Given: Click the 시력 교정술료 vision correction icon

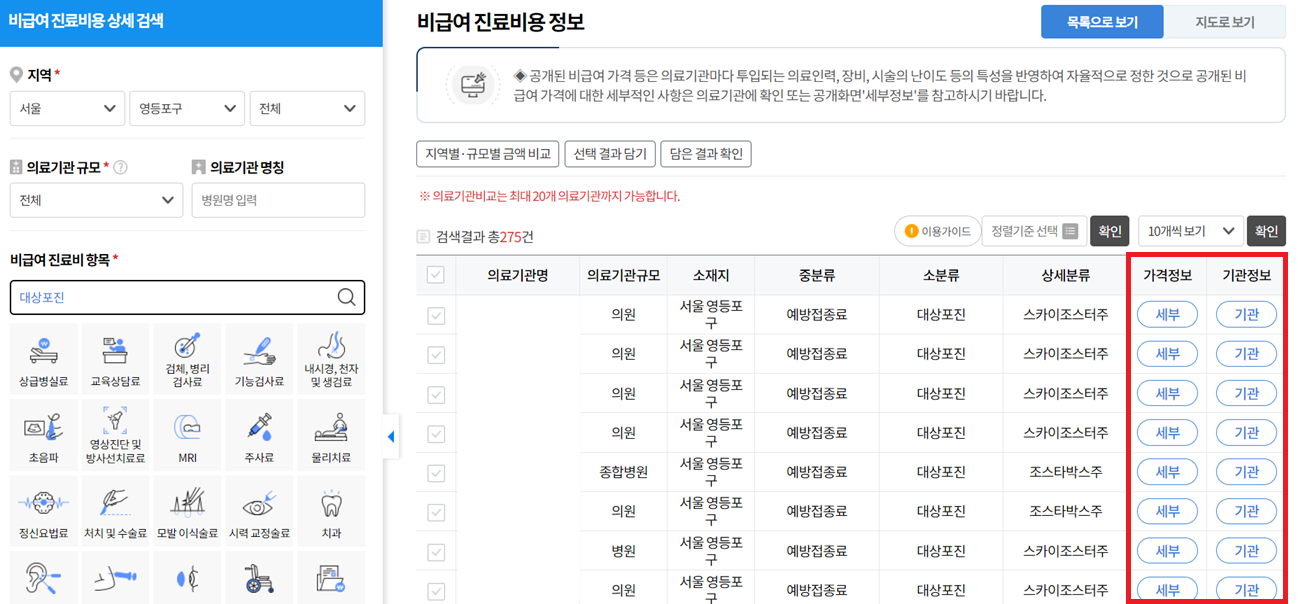Looking at the screenshot, I should [x=259, y=509].
